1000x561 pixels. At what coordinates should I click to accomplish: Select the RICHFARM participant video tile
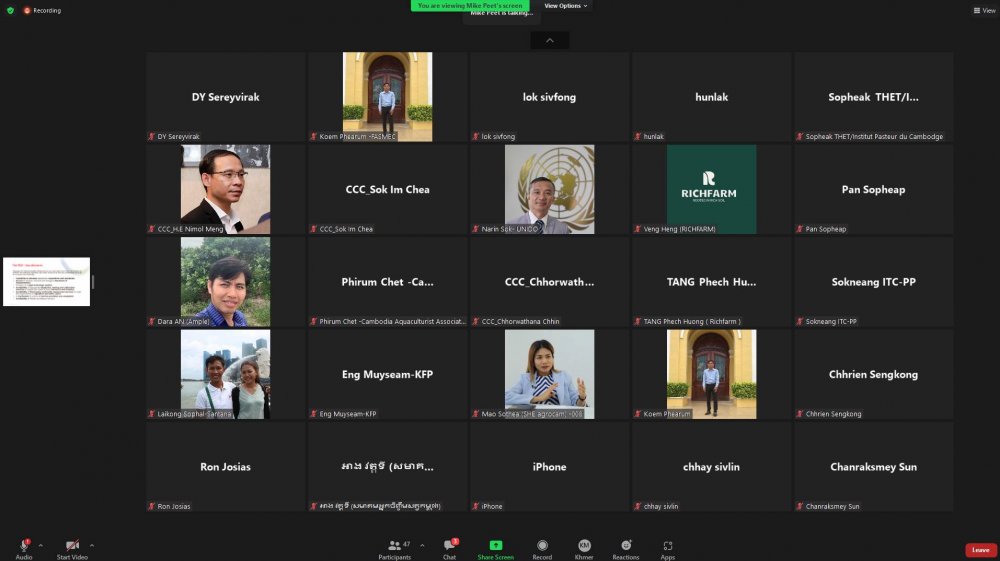[x=711, y=189]
